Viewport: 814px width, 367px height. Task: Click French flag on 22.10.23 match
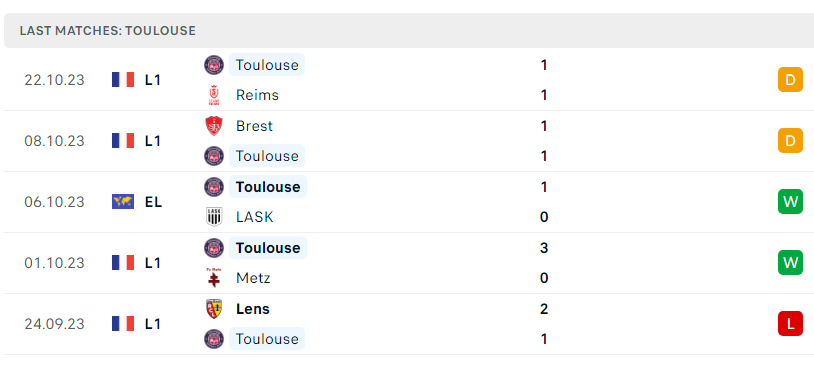(123, 80)
